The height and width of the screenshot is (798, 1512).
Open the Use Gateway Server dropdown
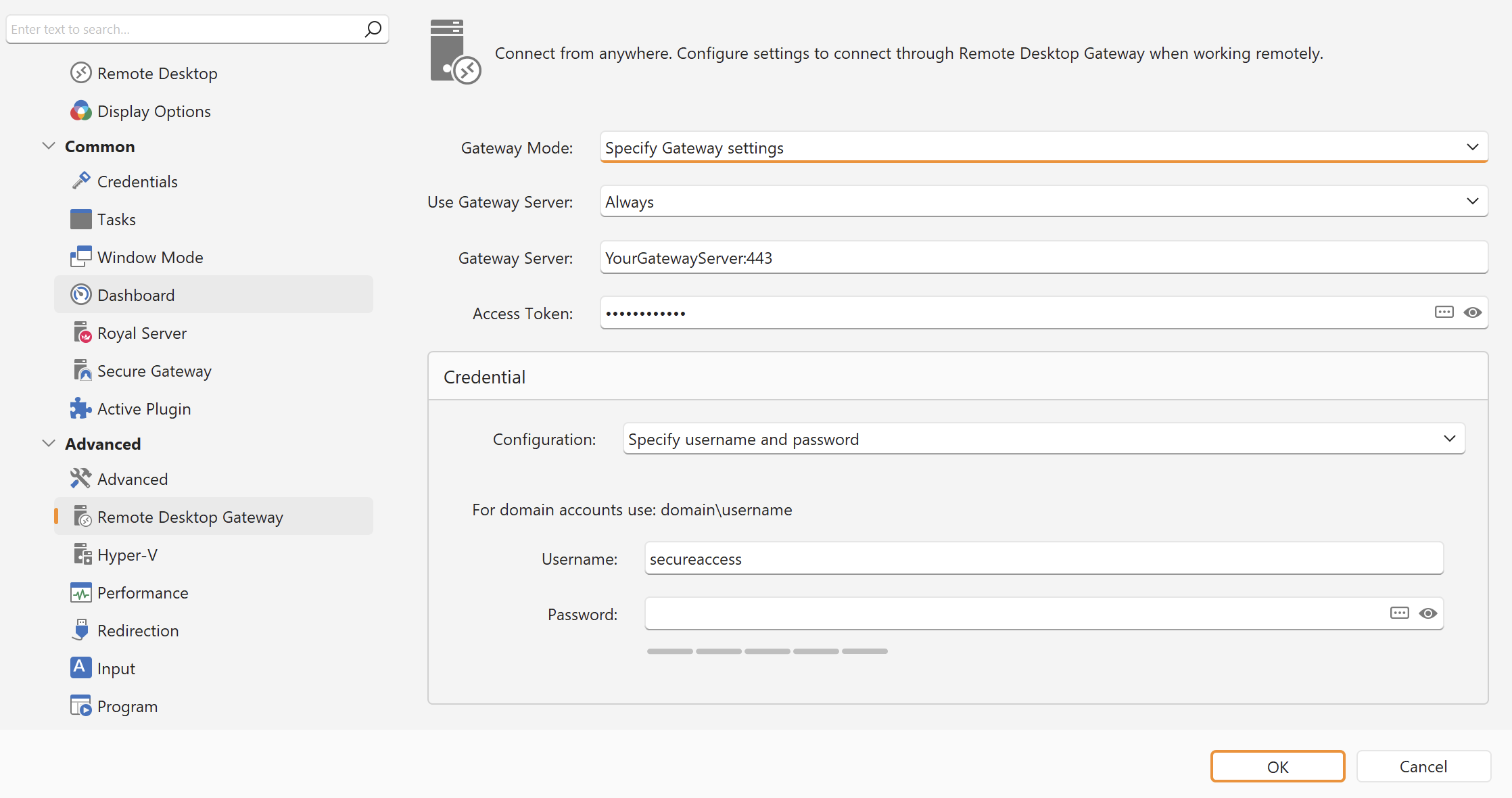coord(1044,202)
